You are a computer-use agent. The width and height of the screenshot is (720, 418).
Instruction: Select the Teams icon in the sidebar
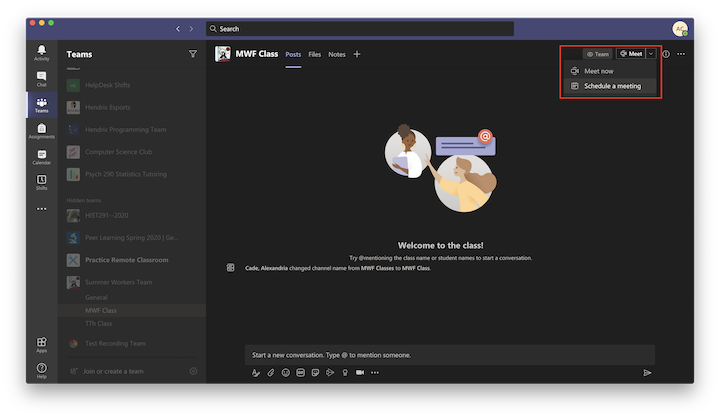41,105
